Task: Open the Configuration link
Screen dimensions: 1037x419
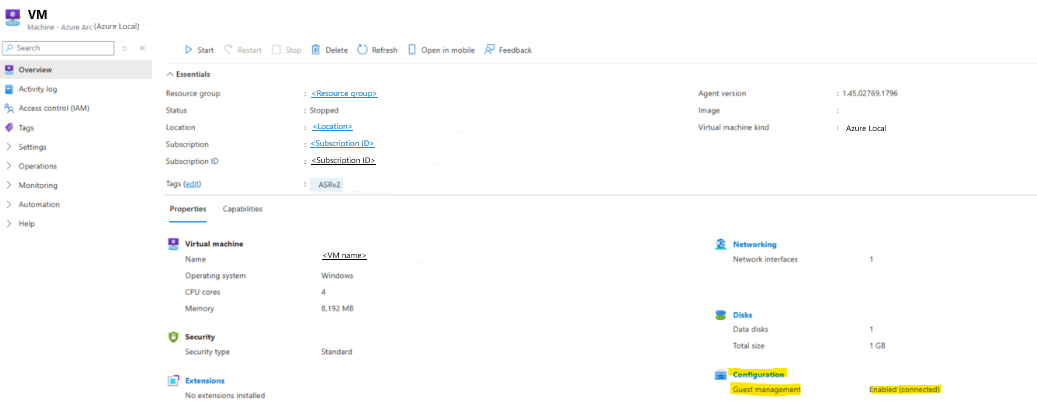Action: [759, 375]
